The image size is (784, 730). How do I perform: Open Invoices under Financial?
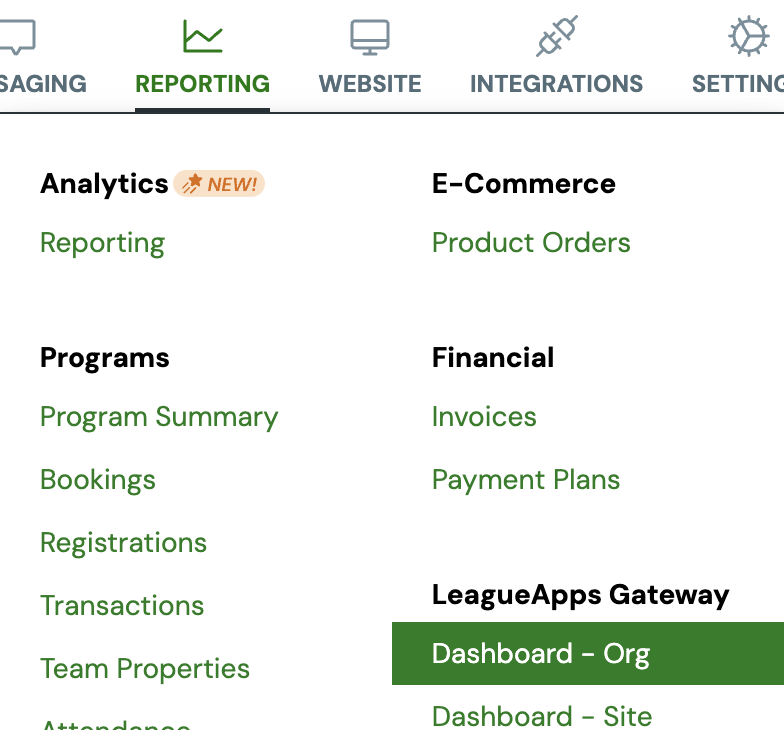484,416
